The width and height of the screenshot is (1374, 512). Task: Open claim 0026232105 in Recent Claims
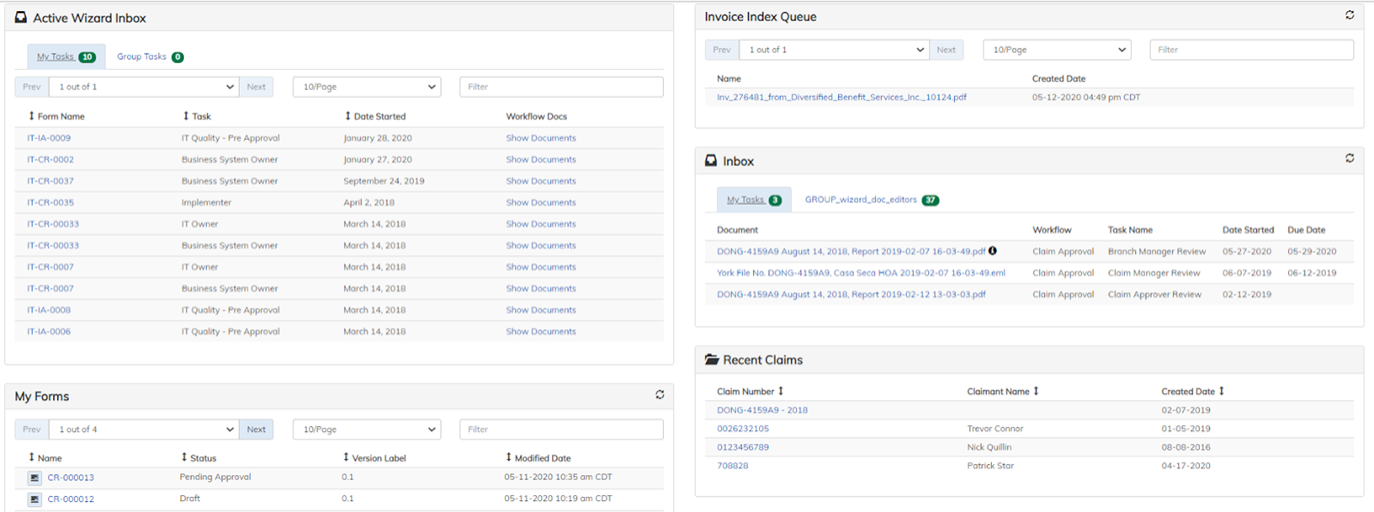click(x=743, y=429)
